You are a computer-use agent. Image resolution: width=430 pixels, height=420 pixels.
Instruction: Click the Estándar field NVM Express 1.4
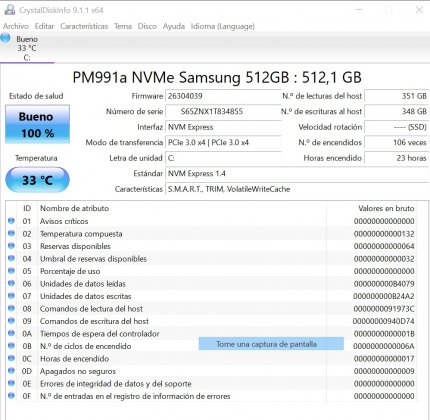tap(297, 173)
